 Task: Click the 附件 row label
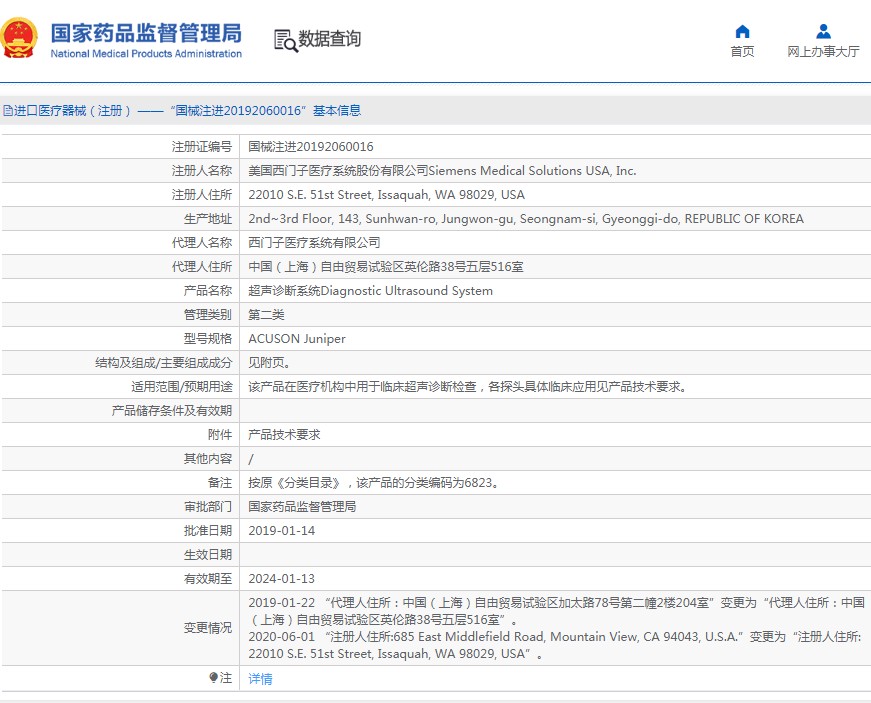(x=220, y=435)
